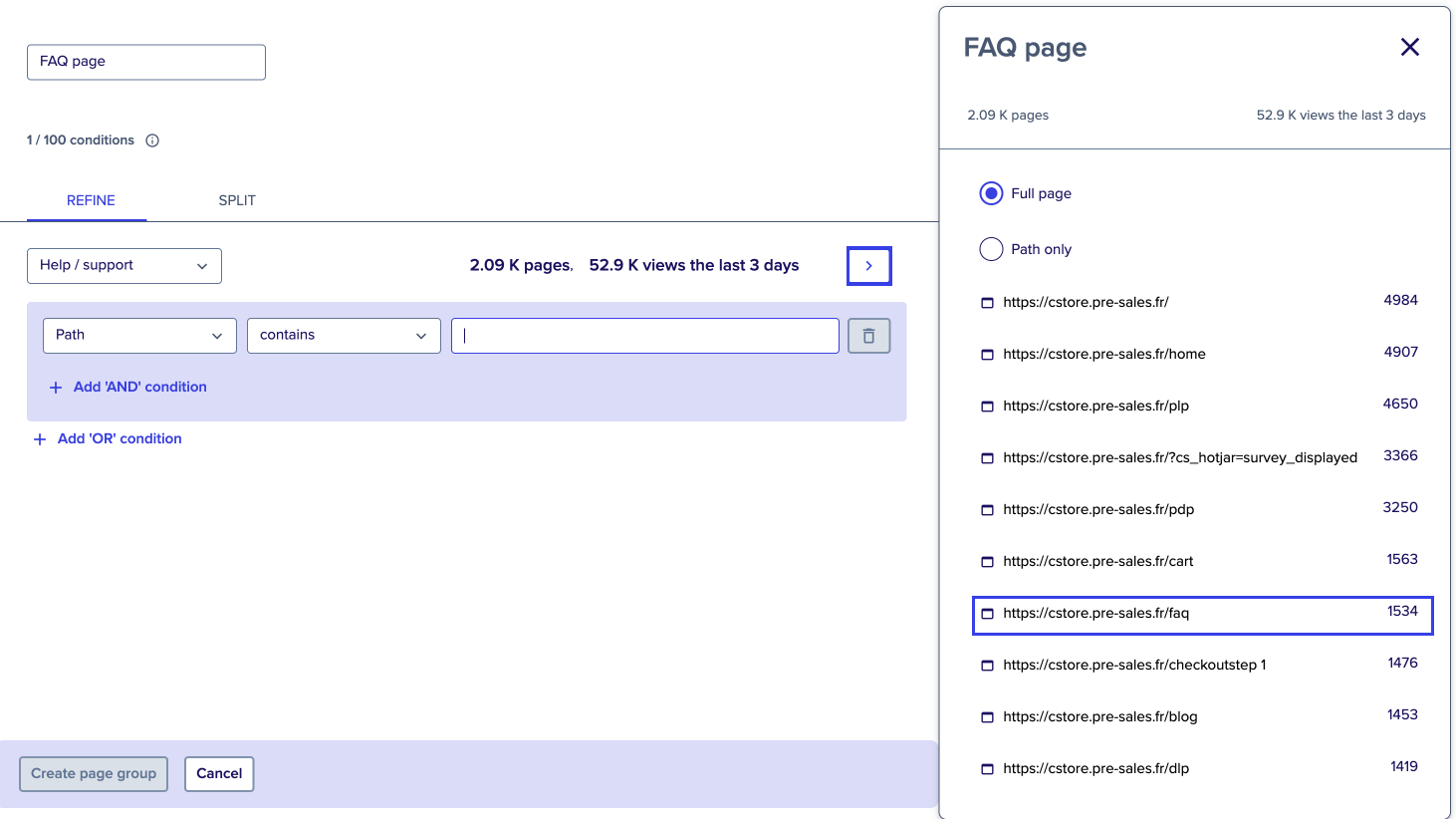Expand the panel with the right arrow button
1456x819 pixels.
coord(868,265)
